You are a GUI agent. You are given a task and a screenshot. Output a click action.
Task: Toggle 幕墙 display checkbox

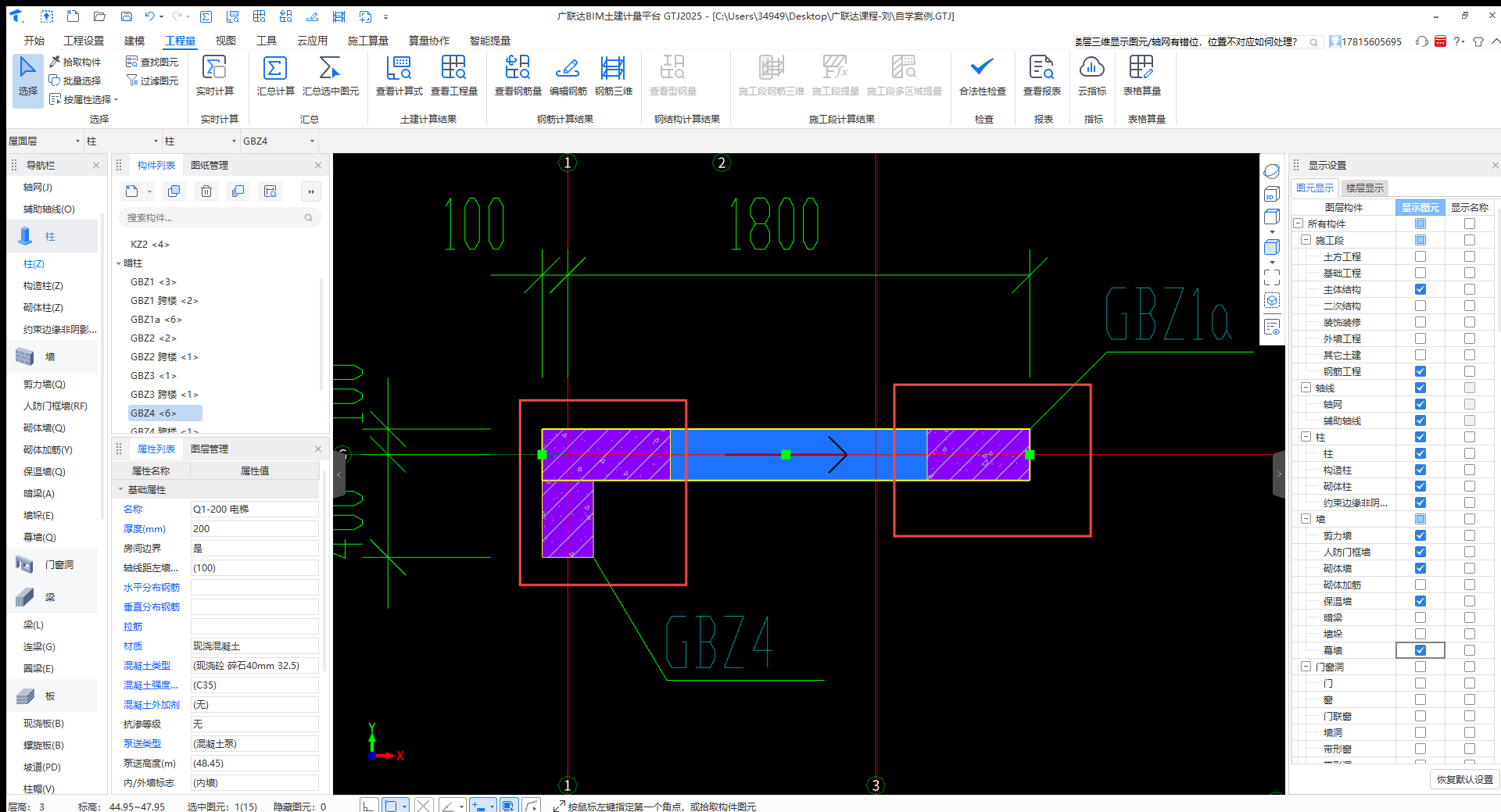[x=1420, y=650]
